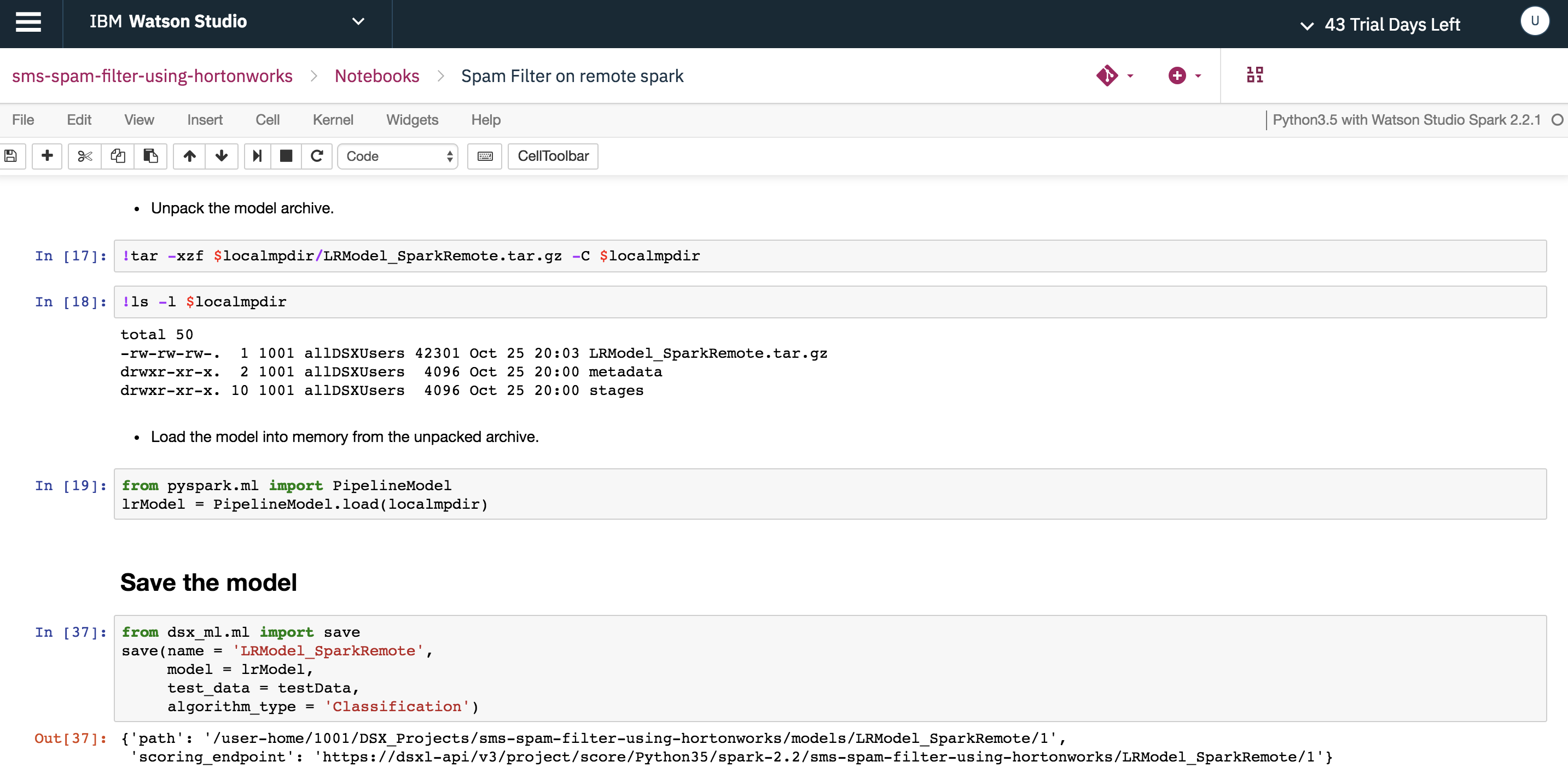Save the notebook with the floppy disk icon
The image size is (1568, 779).
[x=11, y=156]
